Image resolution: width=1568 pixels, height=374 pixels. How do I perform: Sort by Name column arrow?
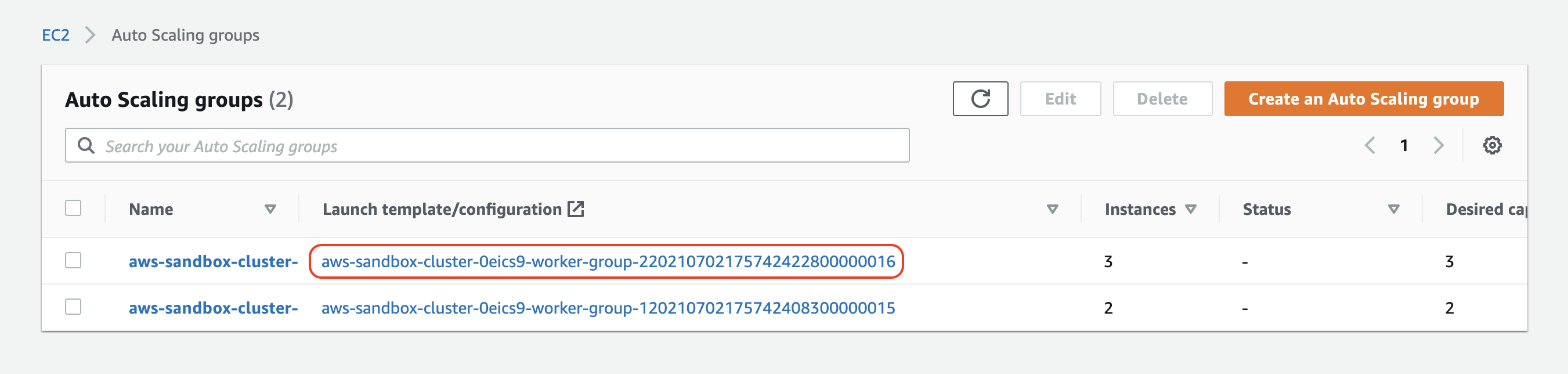point(270,210)
